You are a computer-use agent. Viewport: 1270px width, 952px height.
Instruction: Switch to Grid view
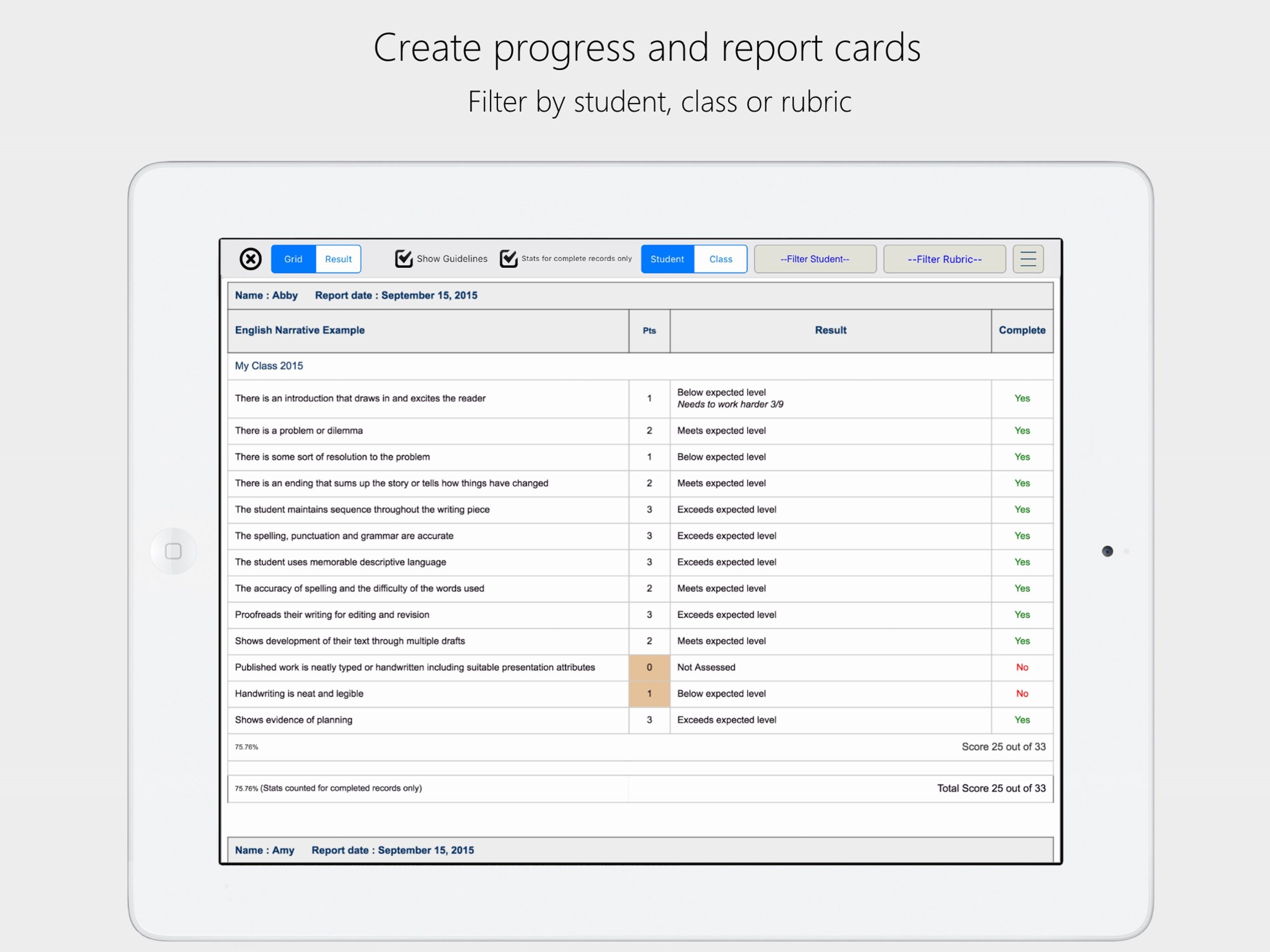pos(293,259)
